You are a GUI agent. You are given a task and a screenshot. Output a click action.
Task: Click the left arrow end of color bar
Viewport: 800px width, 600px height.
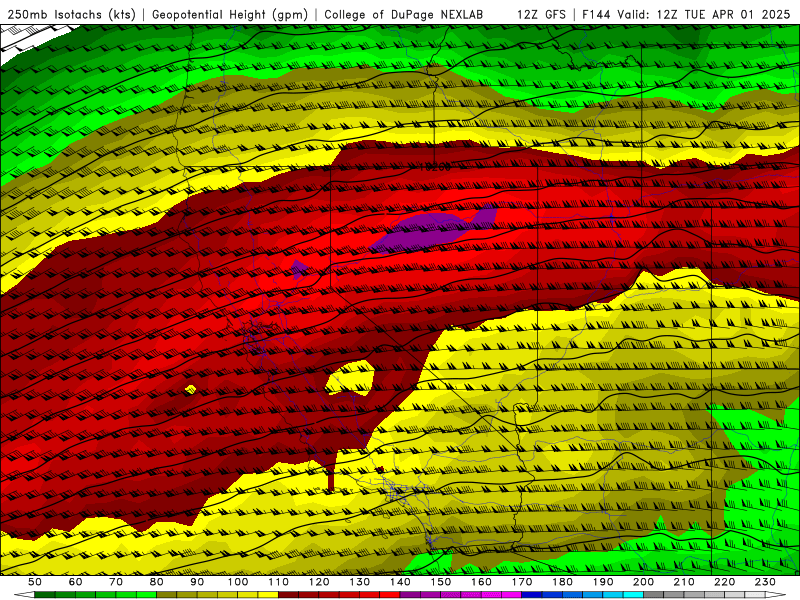(x=23, y=595)
